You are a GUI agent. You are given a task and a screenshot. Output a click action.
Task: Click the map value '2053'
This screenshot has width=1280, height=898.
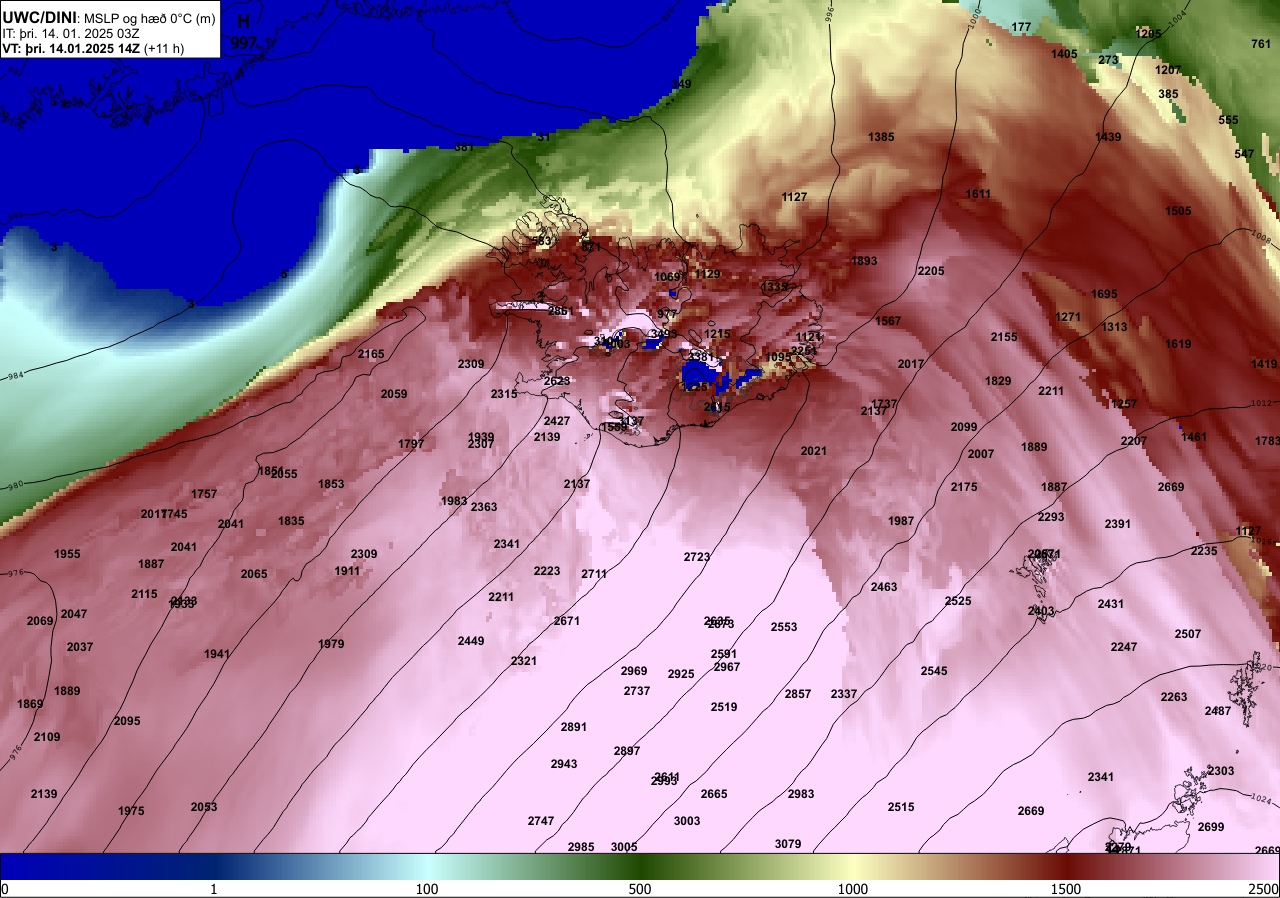(x=204, y=807)
